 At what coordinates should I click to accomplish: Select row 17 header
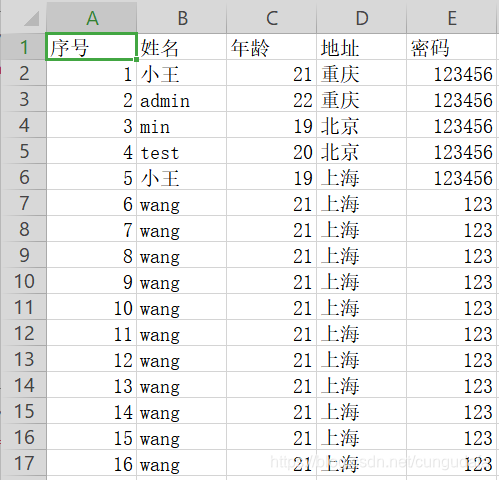pyautogui.click(x=23, y=463)
